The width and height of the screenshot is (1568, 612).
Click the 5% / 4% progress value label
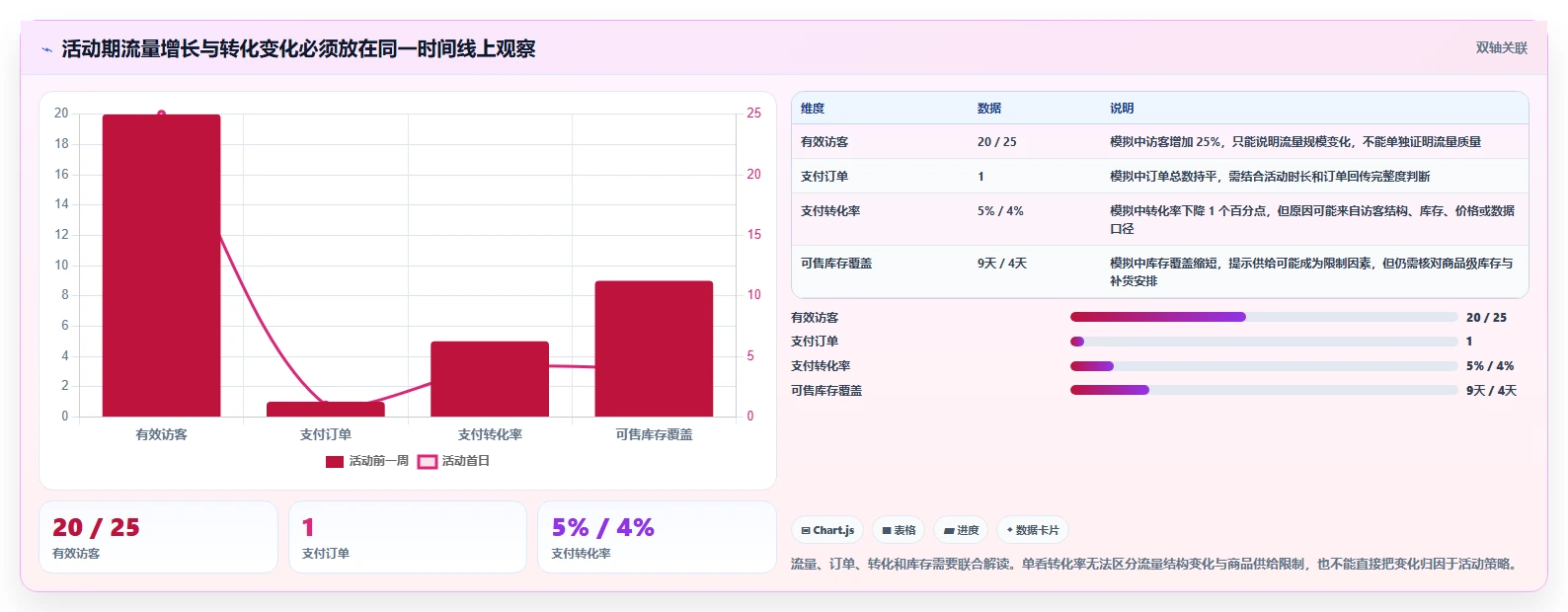click(1490, 366)
